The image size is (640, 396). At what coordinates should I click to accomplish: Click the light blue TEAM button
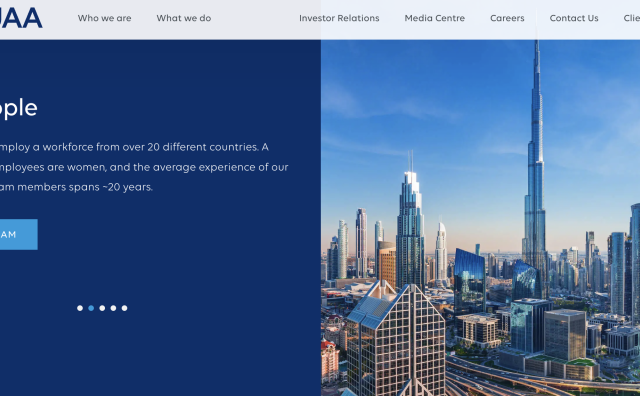(x=18, y=234)
